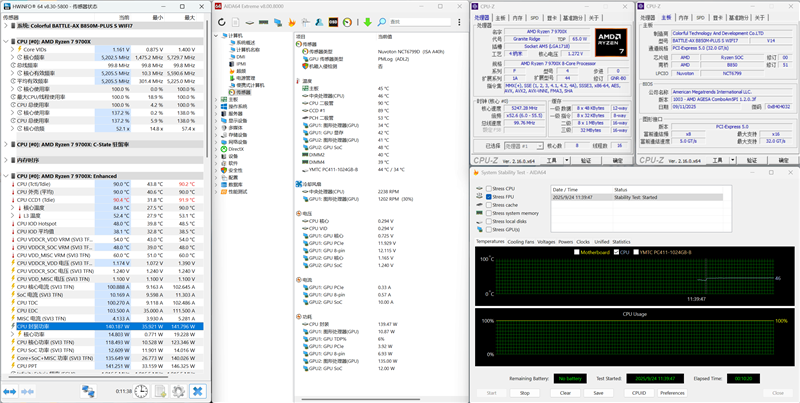The image size is (800, 403).
Task: Expand Core VIDs row in HWiNFO
Action: pos(13,49)
